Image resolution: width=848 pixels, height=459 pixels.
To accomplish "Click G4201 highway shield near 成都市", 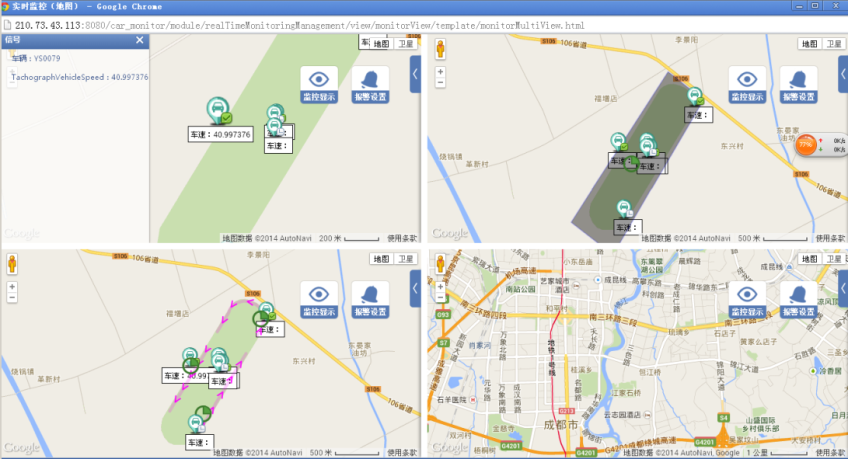I will tap(586, 453).
